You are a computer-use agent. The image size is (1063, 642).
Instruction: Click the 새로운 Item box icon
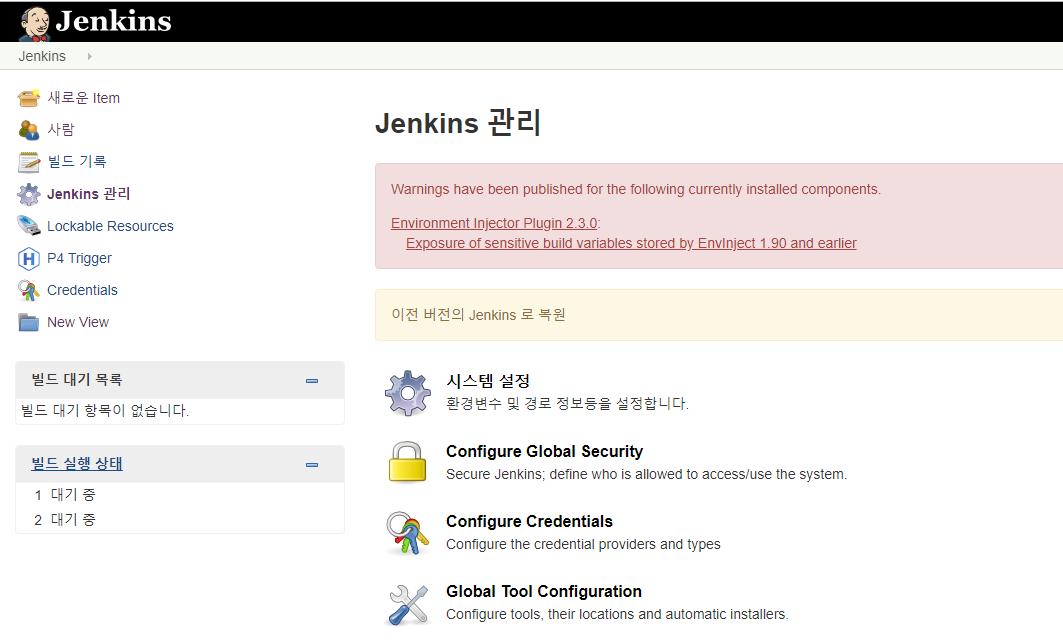pos(28,98)
